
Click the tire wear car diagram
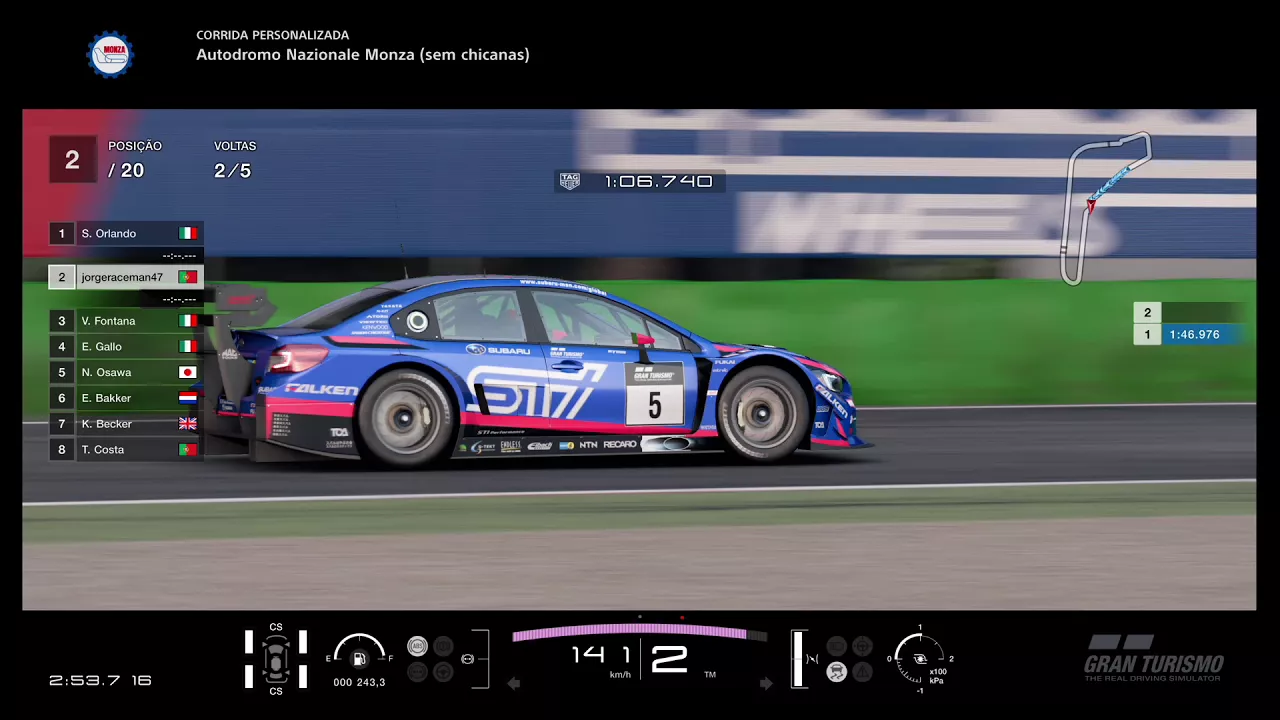coord(276,659)
